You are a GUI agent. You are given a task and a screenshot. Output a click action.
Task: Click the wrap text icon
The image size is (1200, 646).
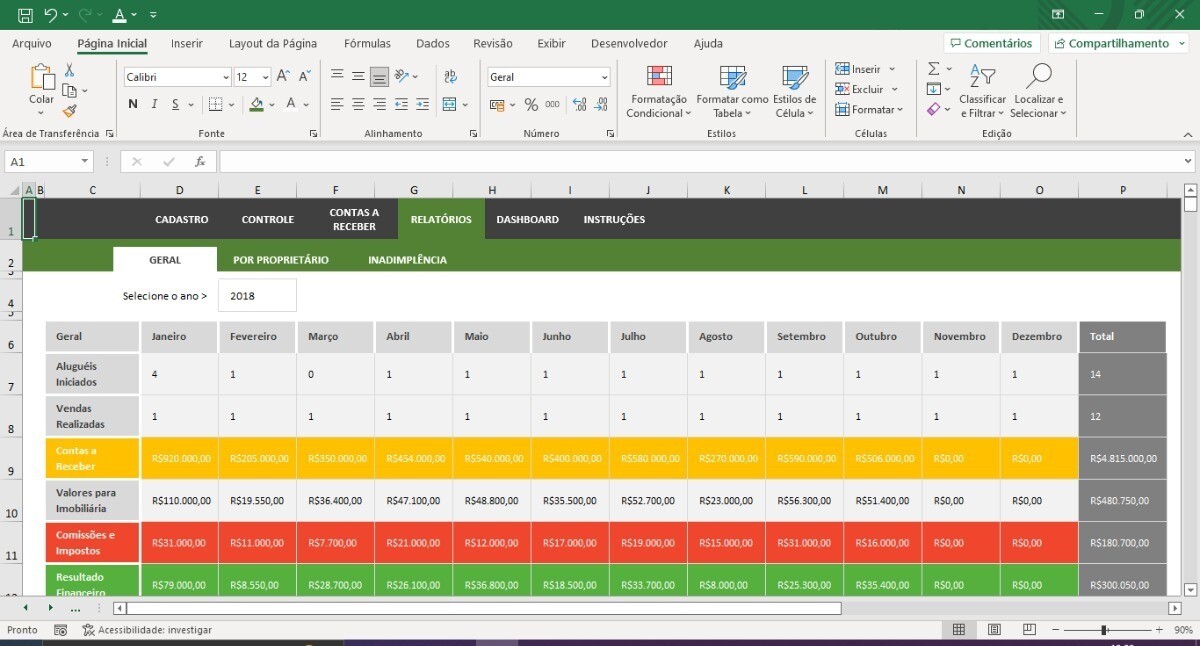click(450, 77)
